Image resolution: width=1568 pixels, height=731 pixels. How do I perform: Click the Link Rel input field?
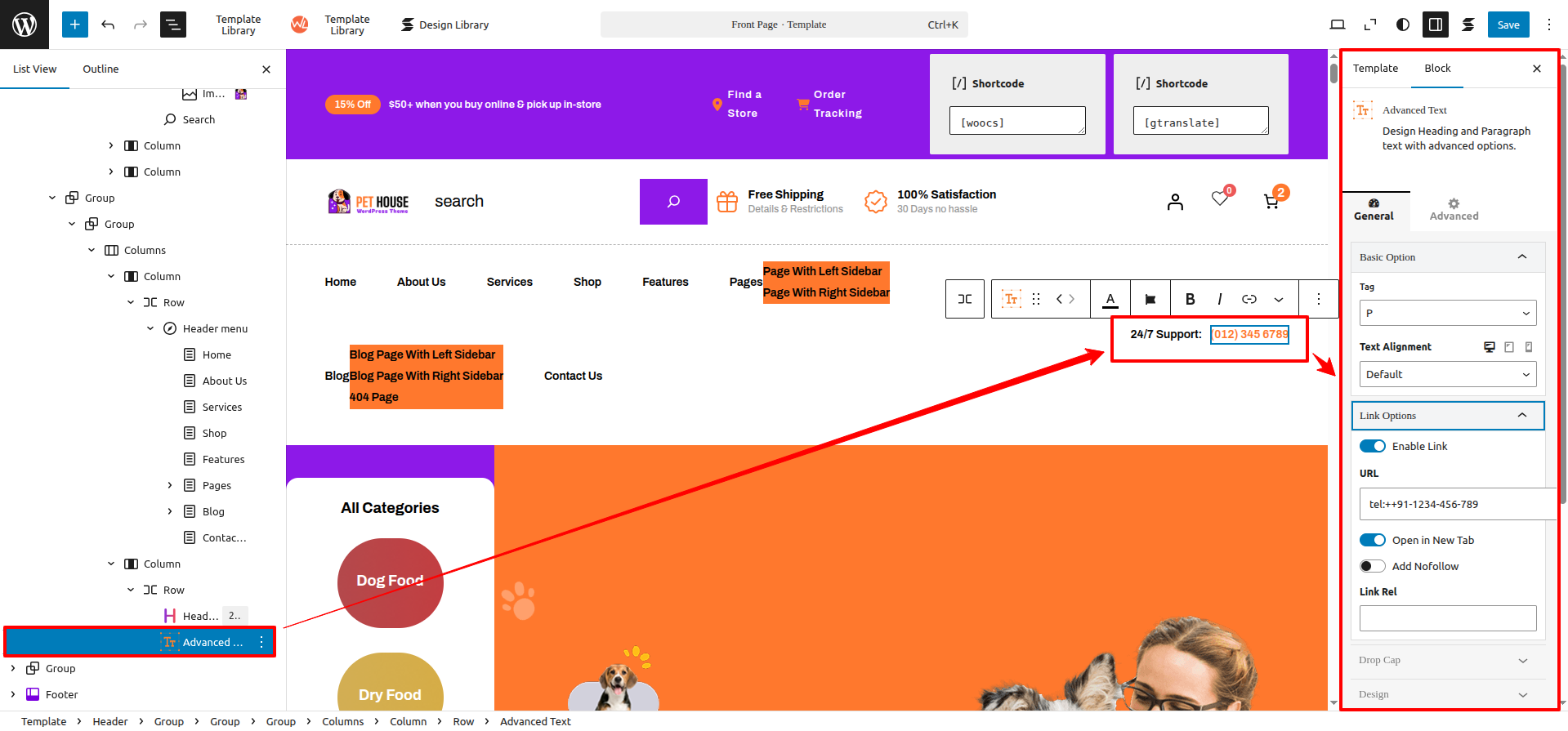[x=1447, y=618]
